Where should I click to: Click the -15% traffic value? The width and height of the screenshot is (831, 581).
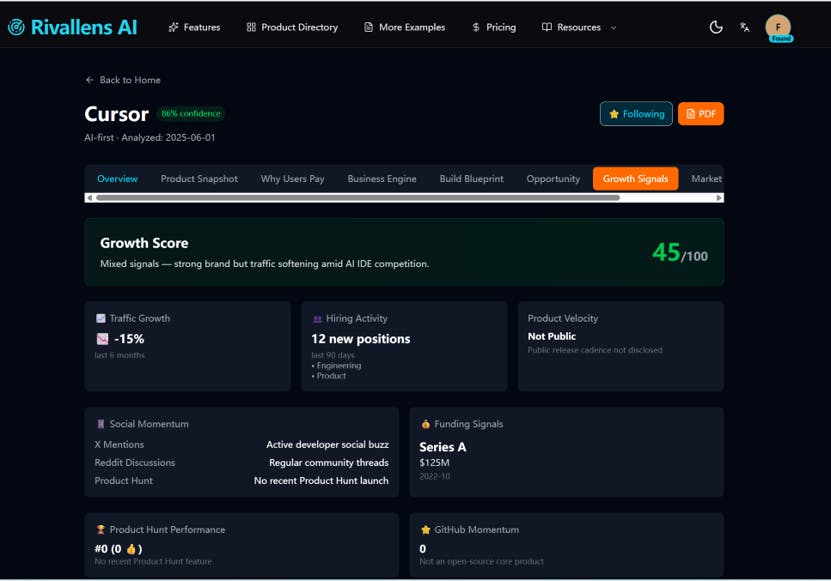pyautogui.click(x=129, y=339)
